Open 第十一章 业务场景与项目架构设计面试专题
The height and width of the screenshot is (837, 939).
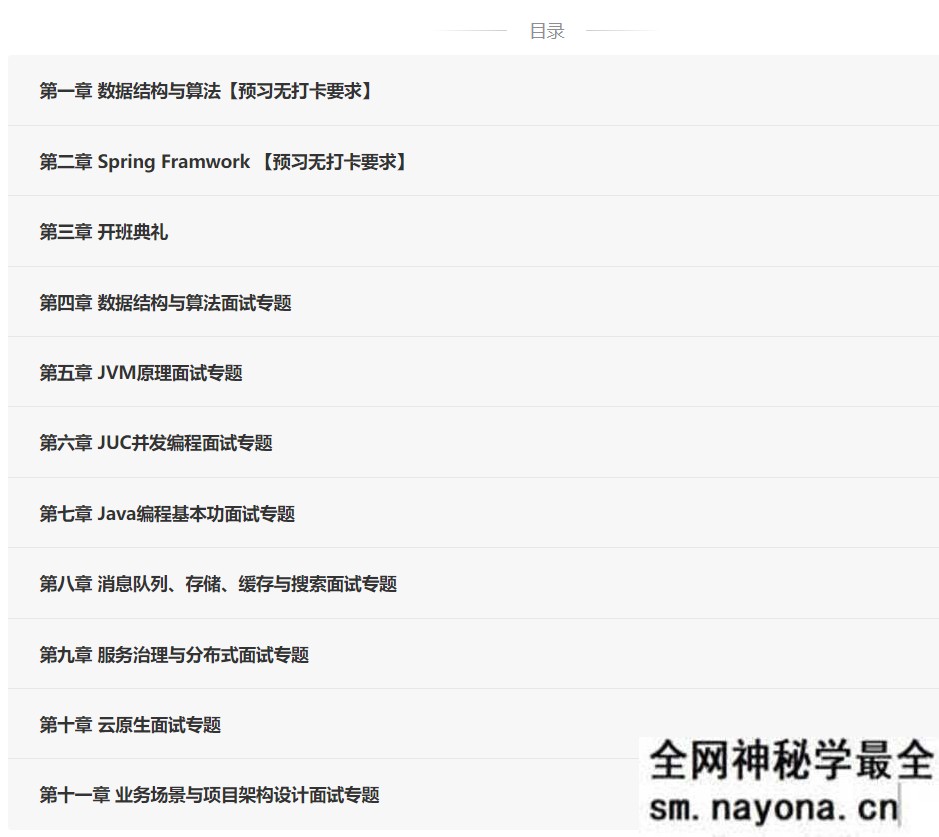click(x=473, y=794)
